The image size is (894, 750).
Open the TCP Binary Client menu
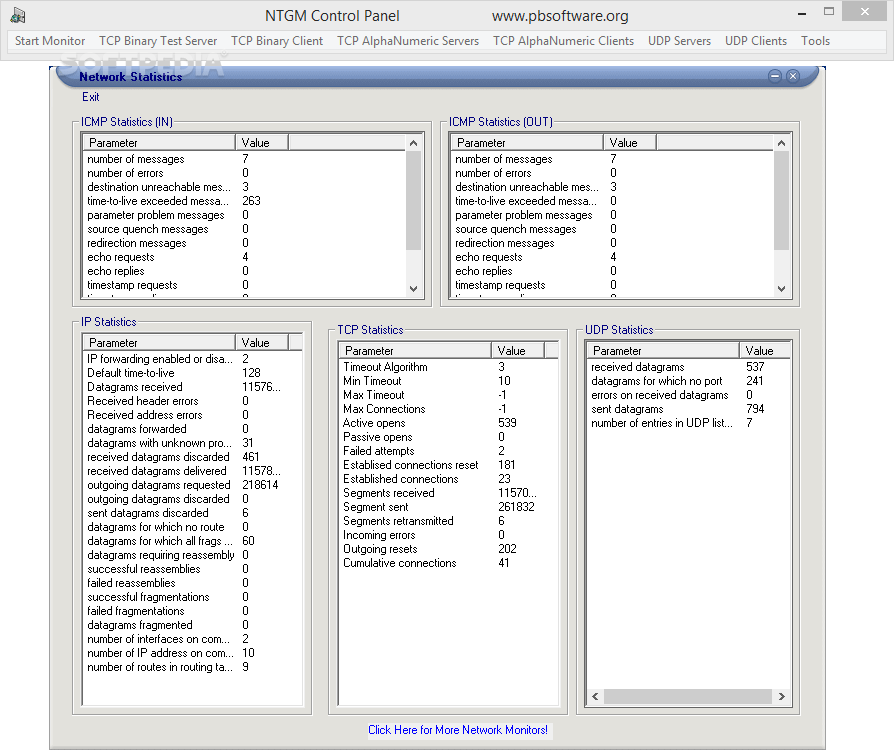tap(277, 40)
